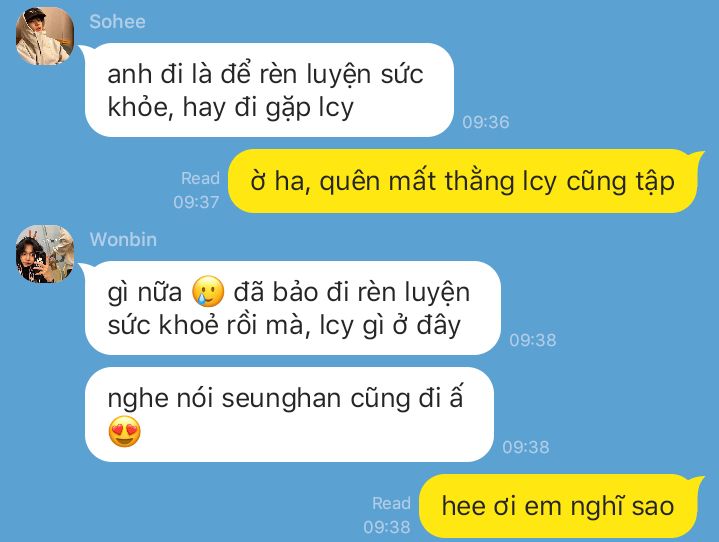Select the yellow bubble 'ờ ha, quên mất thằng Icy'

pos(463,181)
